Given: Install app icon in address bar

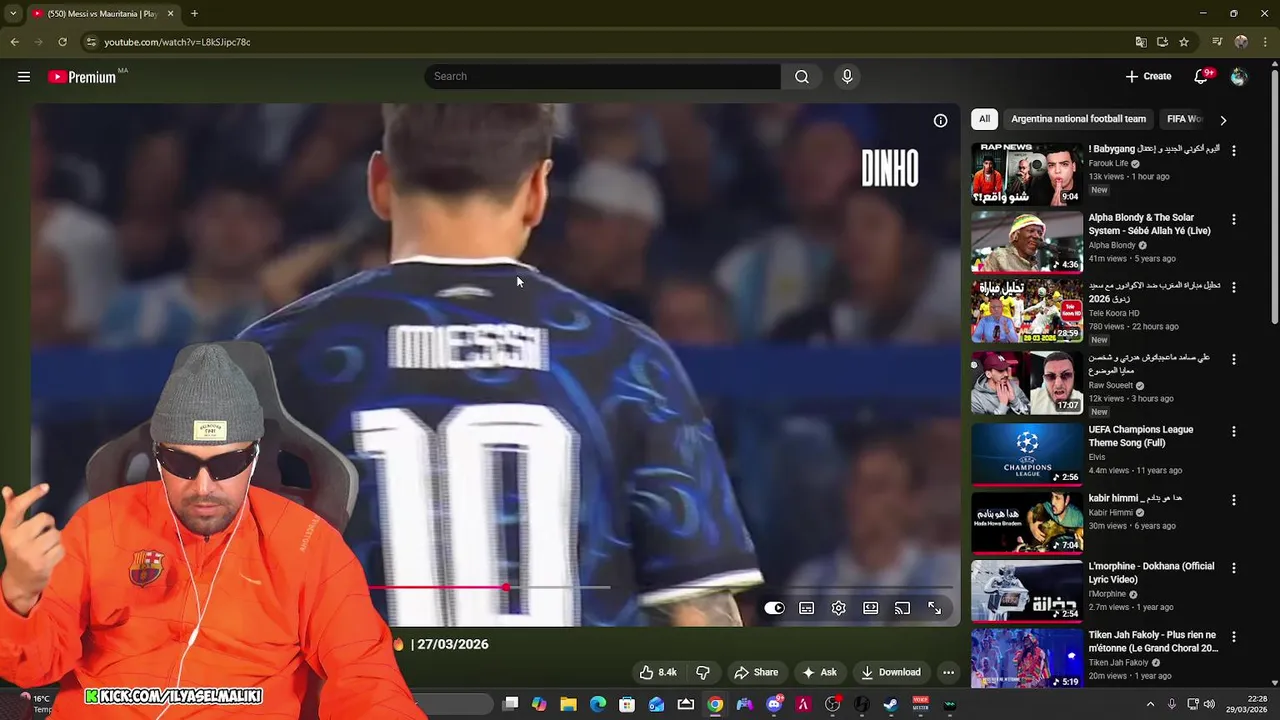Looking at the screenshot, I should [x=1162, y=42].
